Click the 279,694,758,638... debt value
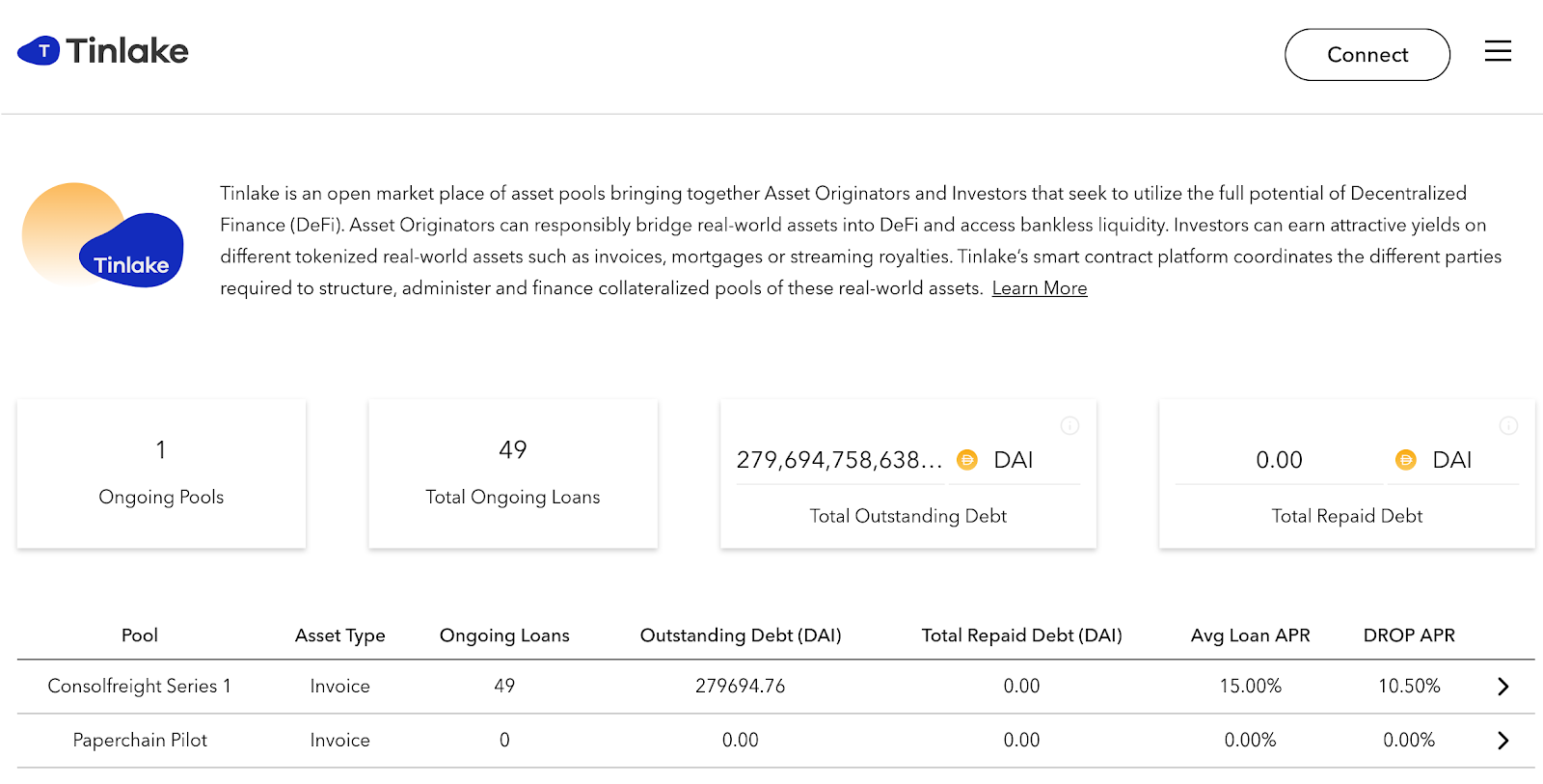The image size is (1543, 784). [x=839, y=460]
